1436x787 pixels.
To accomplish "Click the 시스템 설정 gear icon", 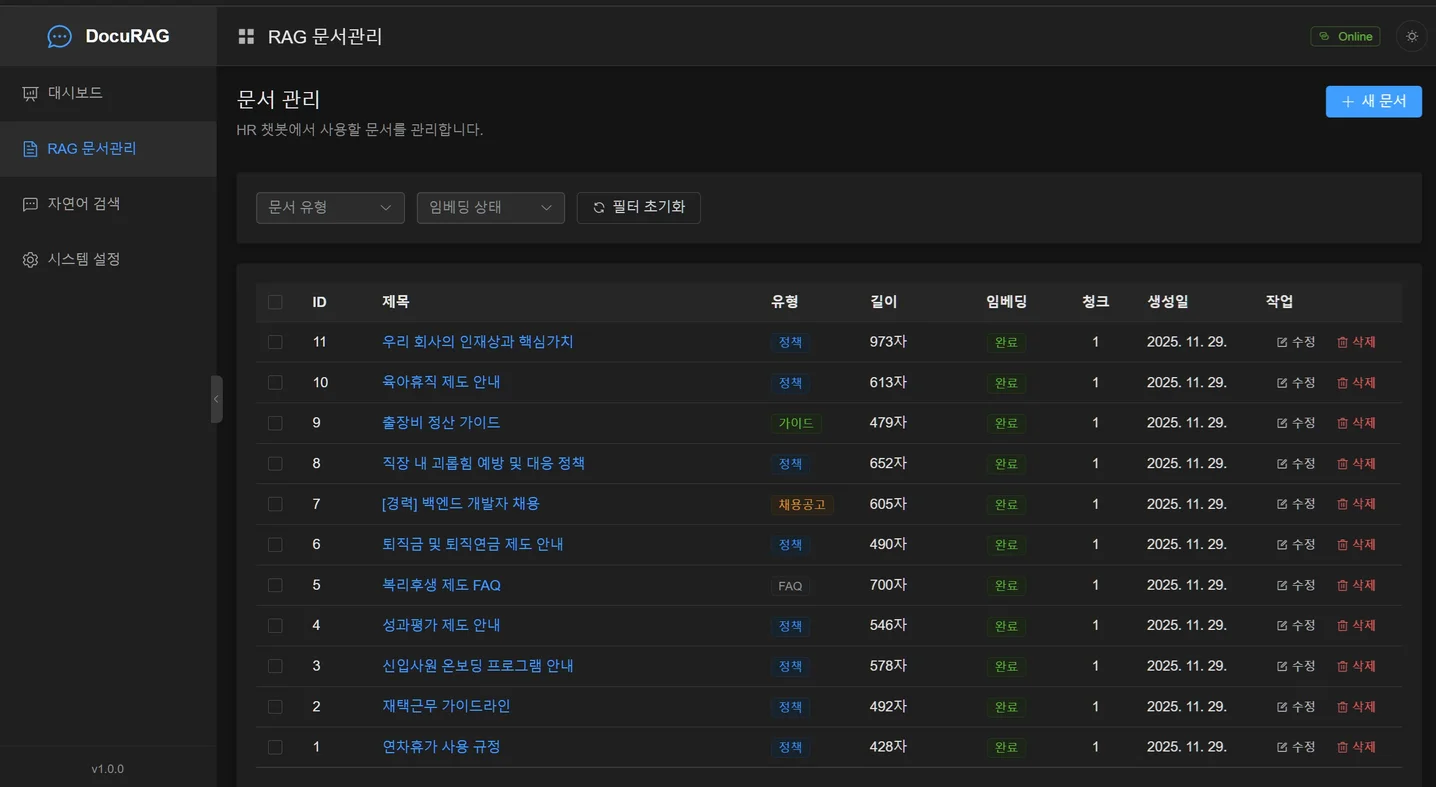I will (30, 259).
